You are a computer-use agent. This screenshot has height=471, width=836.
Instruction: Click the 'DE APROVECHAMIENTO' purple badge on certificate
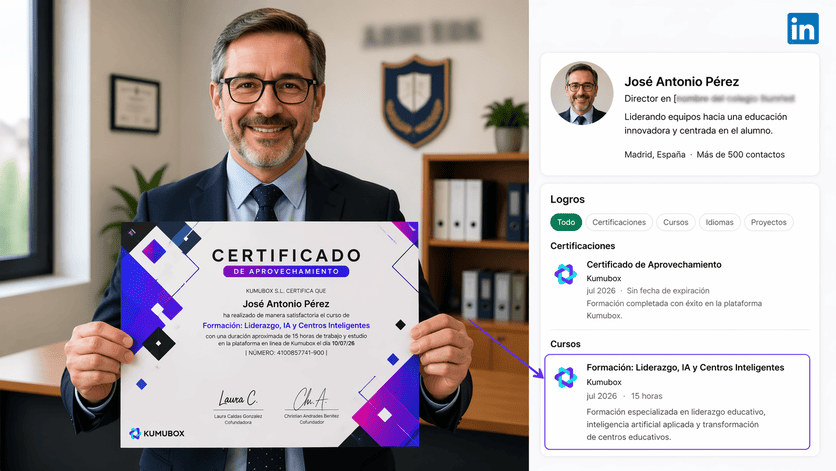coord(286,272)
